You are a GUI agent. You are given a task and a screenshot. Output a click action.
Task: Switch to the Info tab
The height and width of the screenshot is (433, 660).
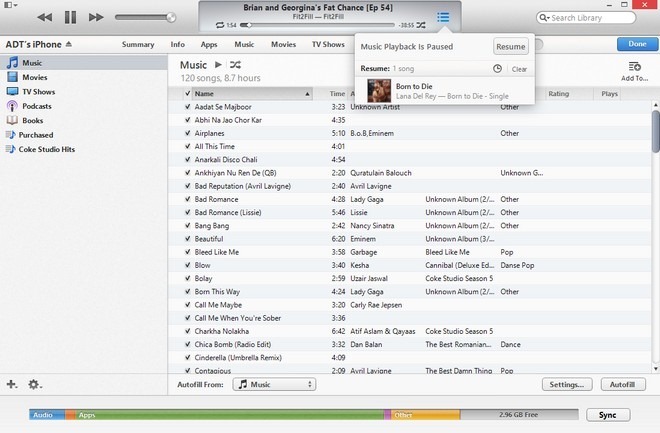178,44
